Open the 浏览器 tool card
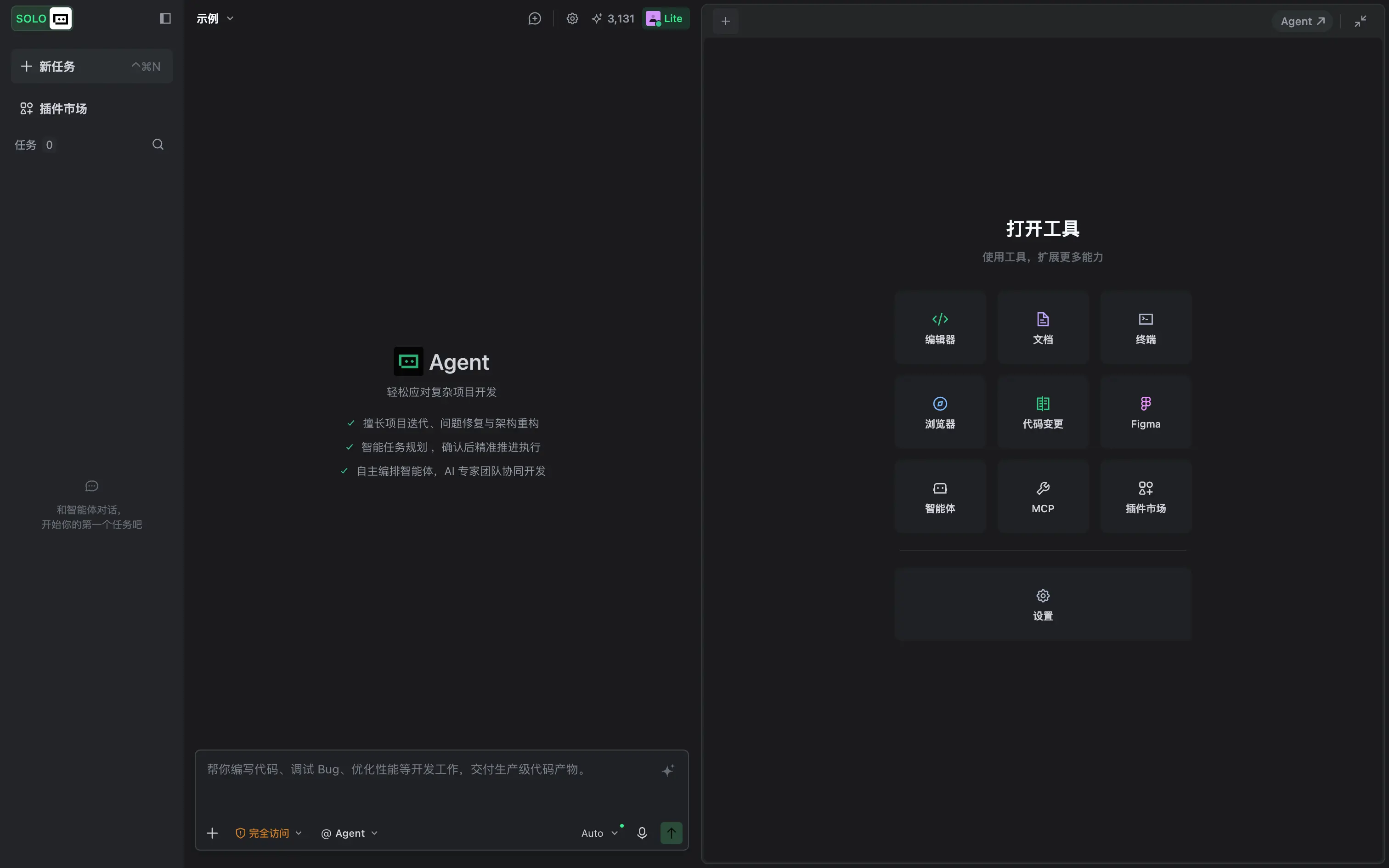 coord(940,412)
